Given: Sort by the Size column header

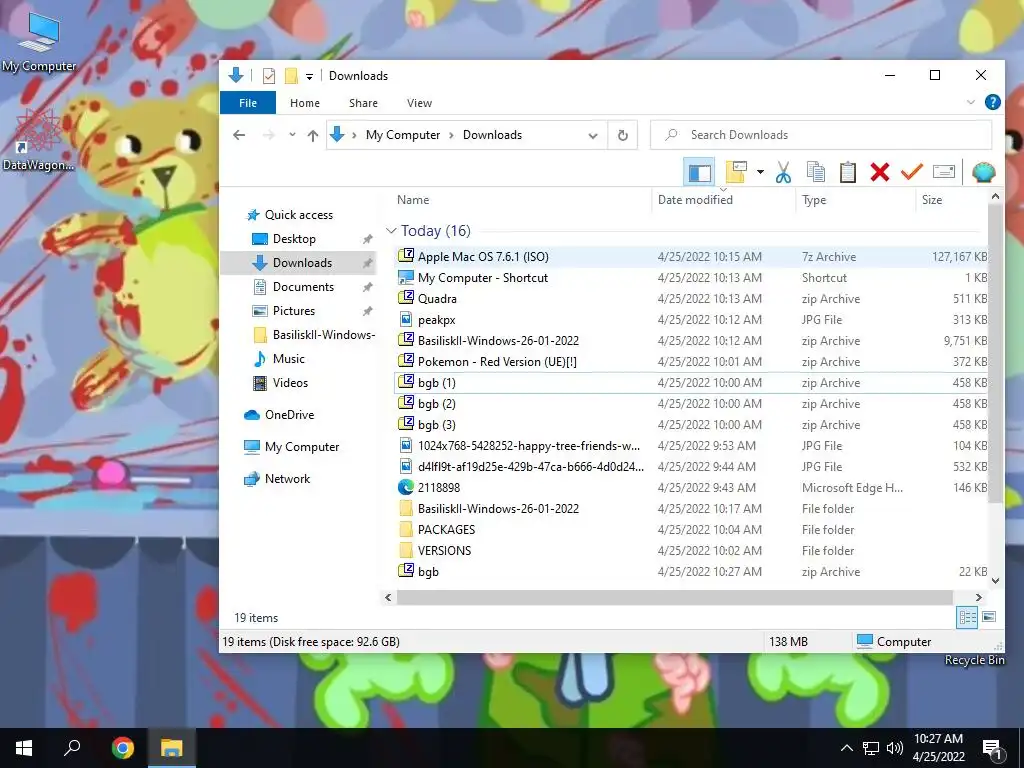Looking at the screenshot, I should [932, 200].
